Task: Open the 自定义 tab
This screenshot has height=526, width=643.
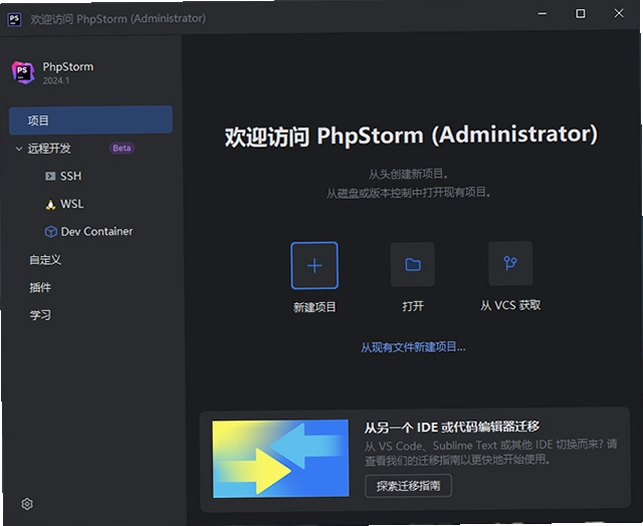Action: 45,260
